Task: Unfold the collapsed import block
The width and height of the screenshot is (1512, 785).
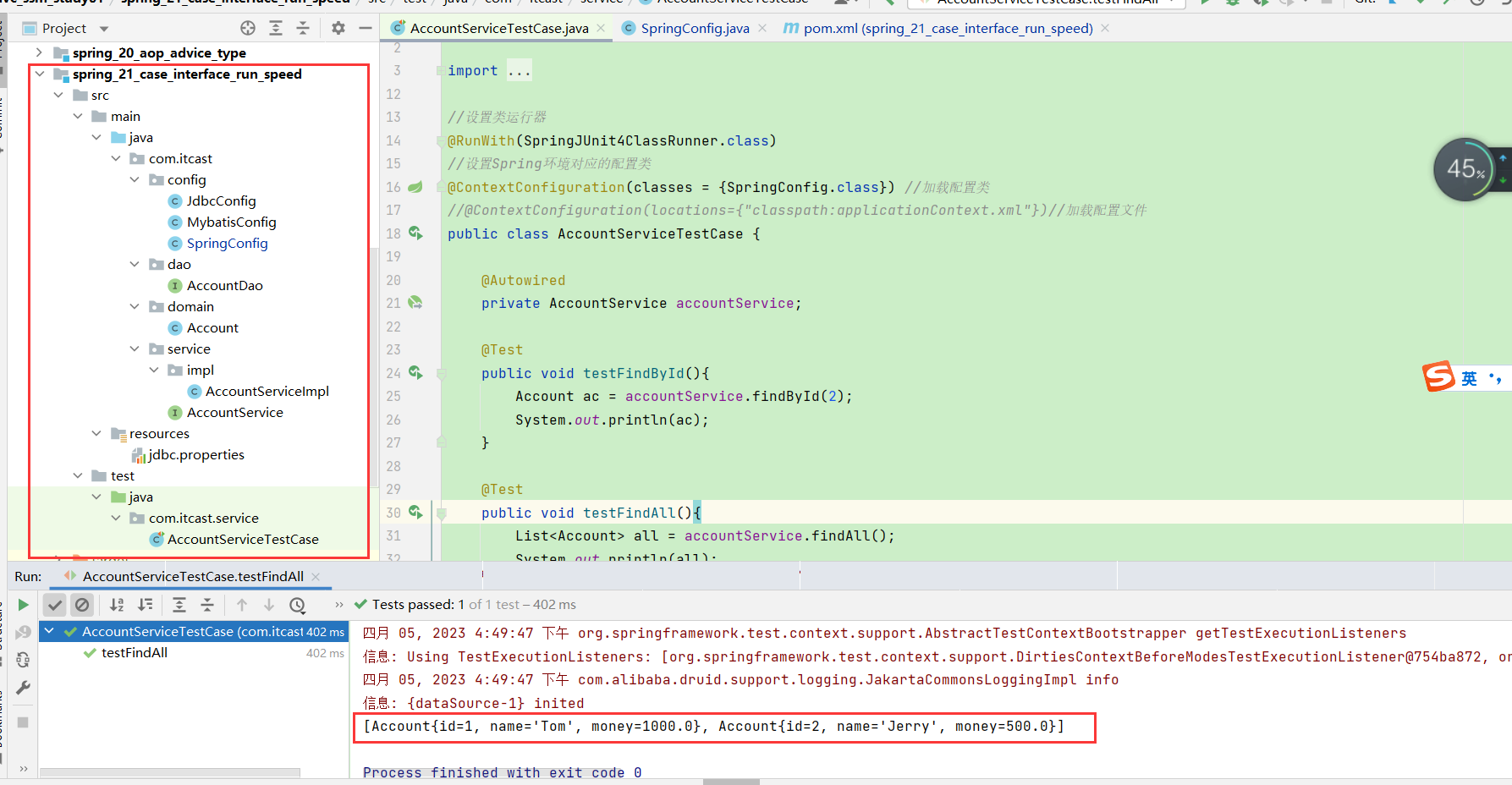Action: click(520, 71)
